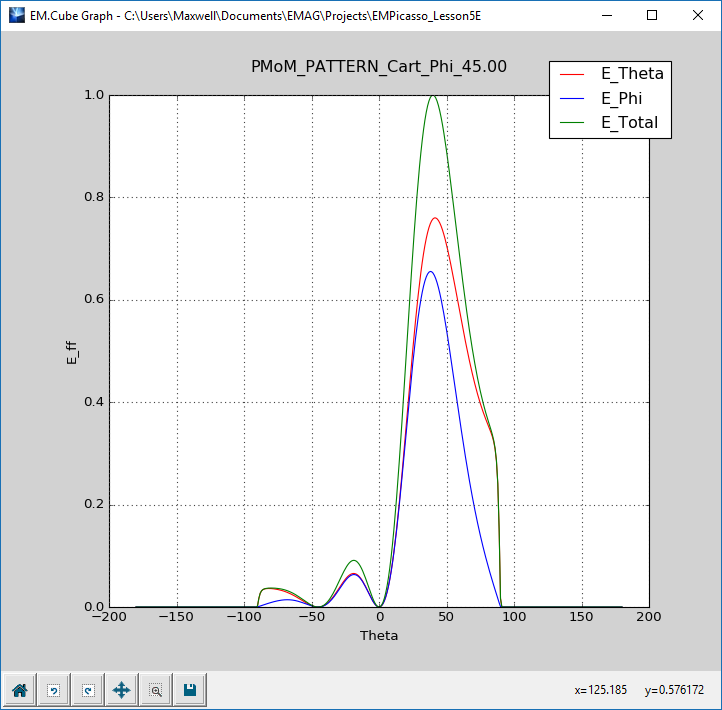Image resolution: width=722 pixels, height=710 pixels.
Task: Click the plot title PMoM_PATTERN_Cart_Phi_45.00
Action: coord(379,66)
